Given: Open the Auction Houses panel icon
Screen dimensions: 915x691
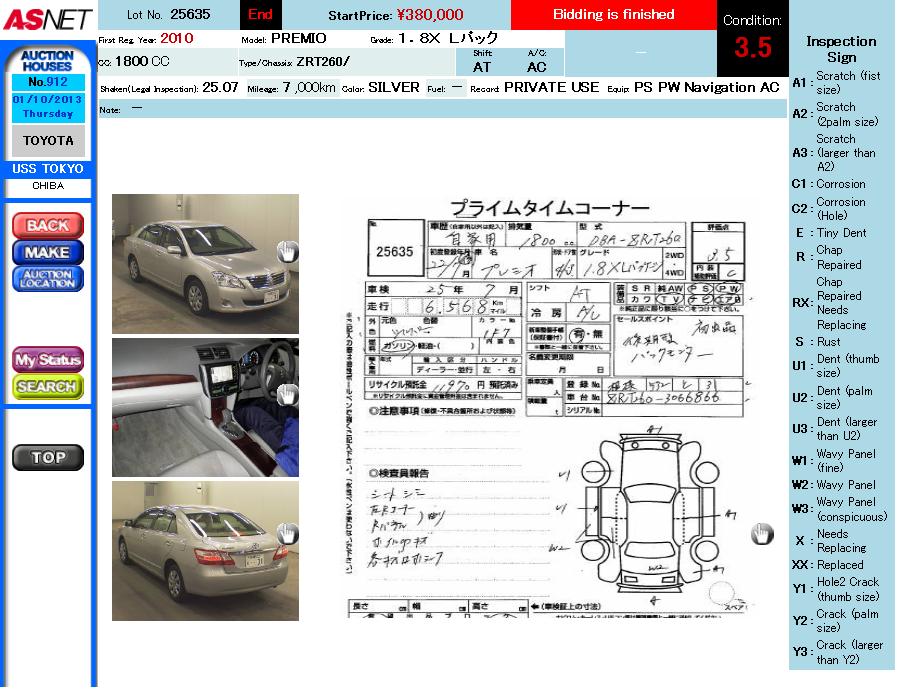Looking at the screenshot, I should tap(47, 60).
